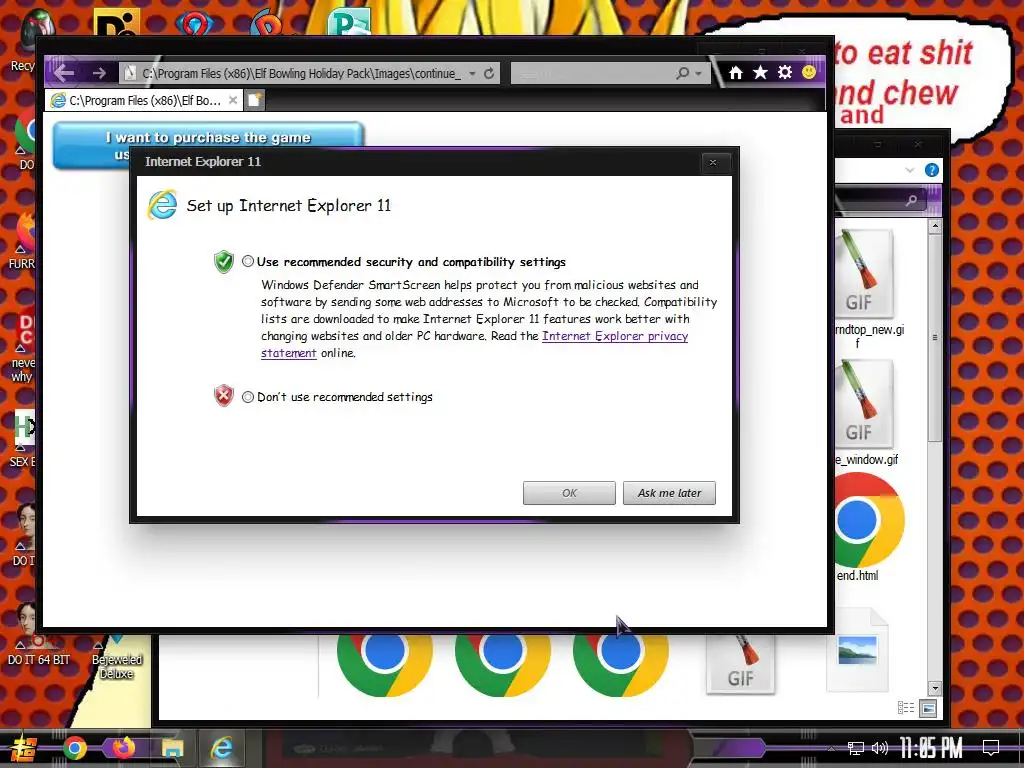Screen dimensions: 1024x768
Task: Expand search provider dropdown arrow
Action: [x=699, y=74]
